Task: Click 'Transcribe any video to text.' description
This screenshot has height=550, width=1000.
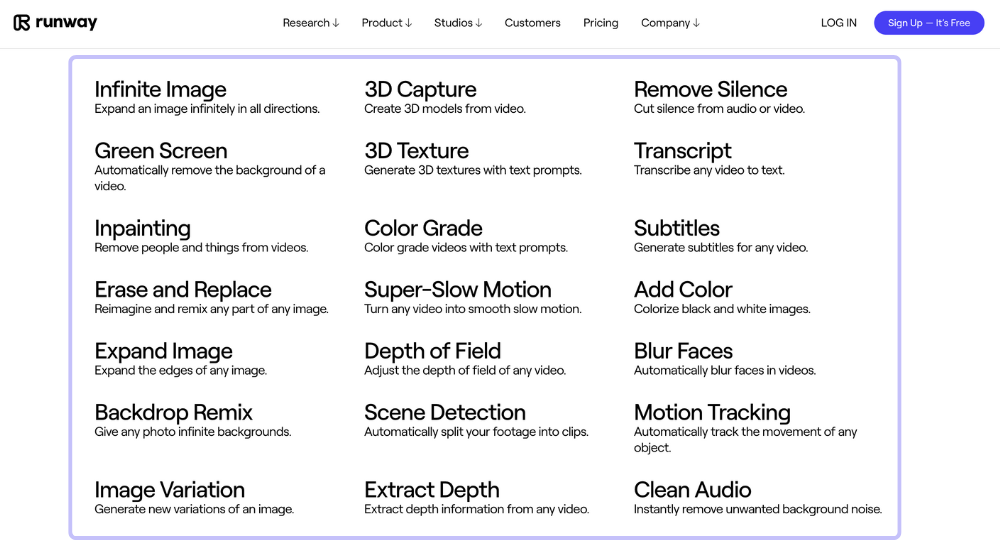Action: point(709,170)
